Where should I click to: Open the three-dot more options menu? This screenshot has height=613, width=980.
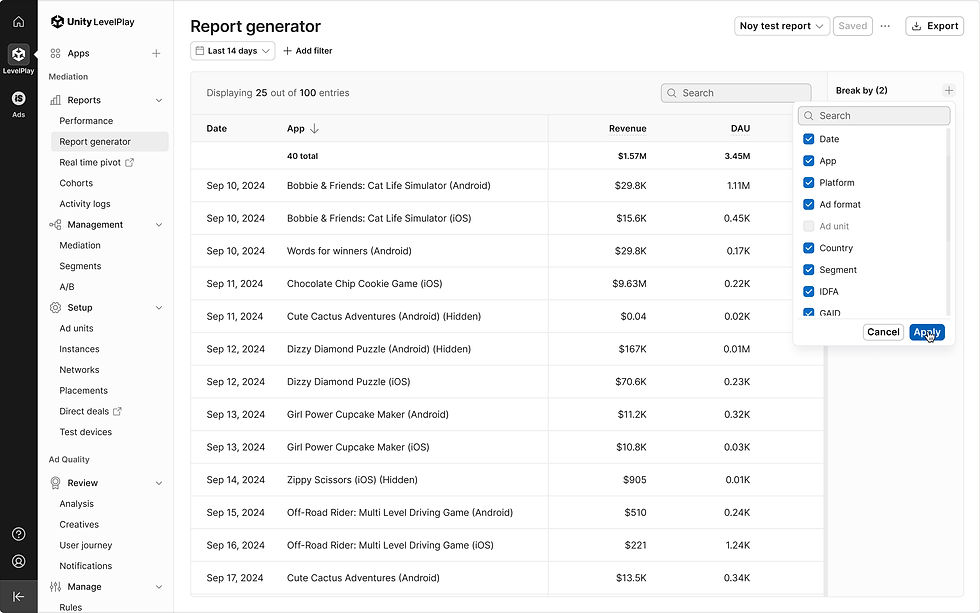point(885,26)
